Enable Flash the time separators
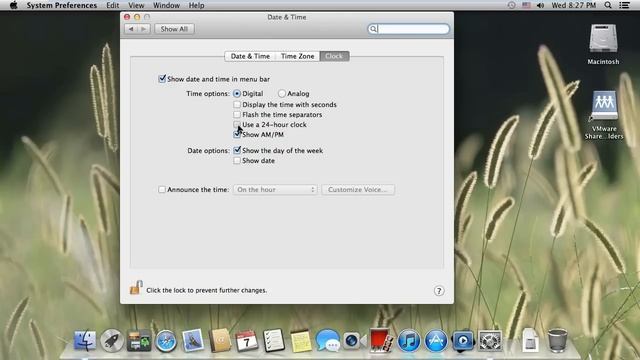640x360 pixels. pos(237,115)
